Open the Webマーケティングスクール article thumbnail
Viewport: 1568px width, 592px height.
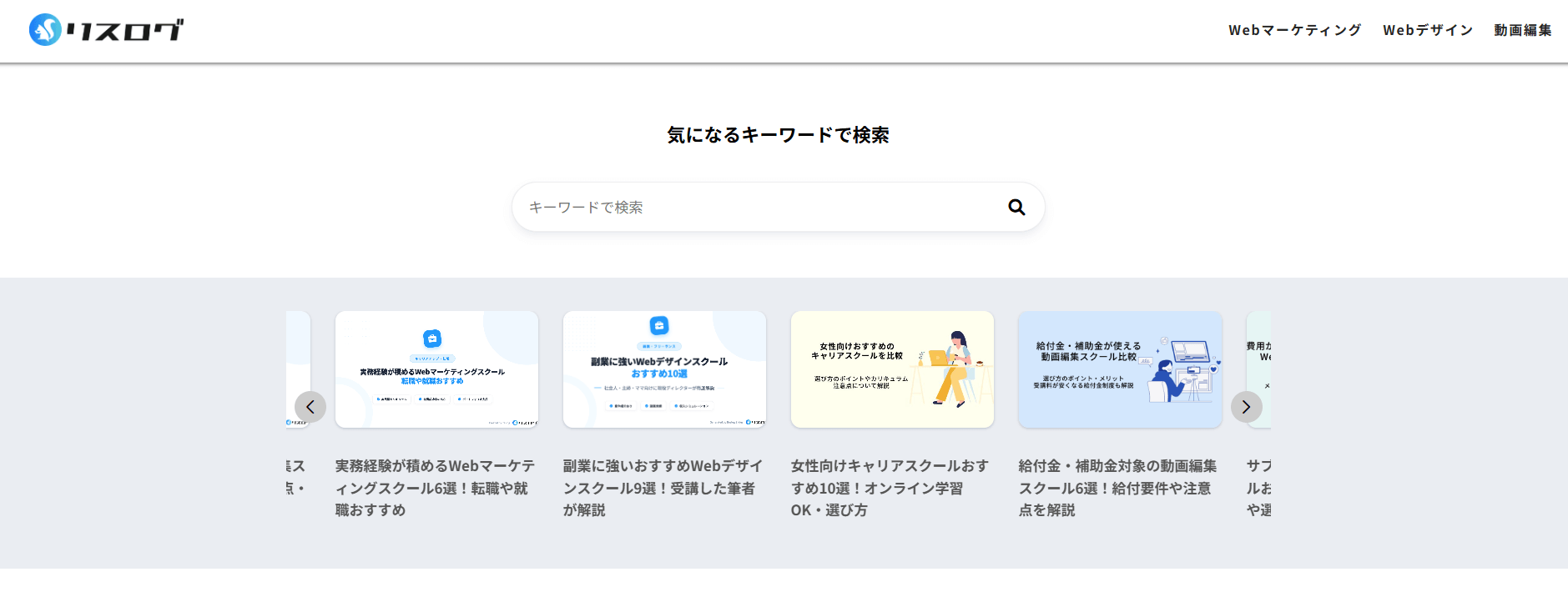pyautogui.click(x=436, y=369)
